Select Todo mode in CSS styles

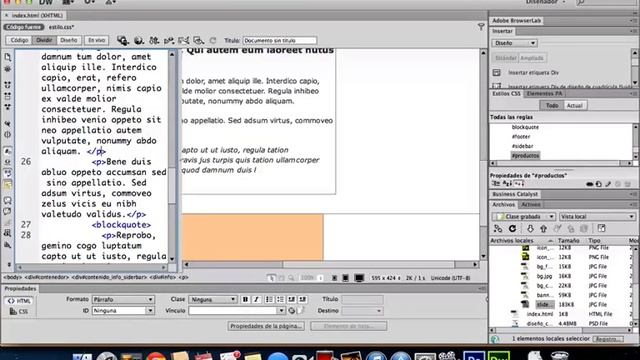point(552,106)
